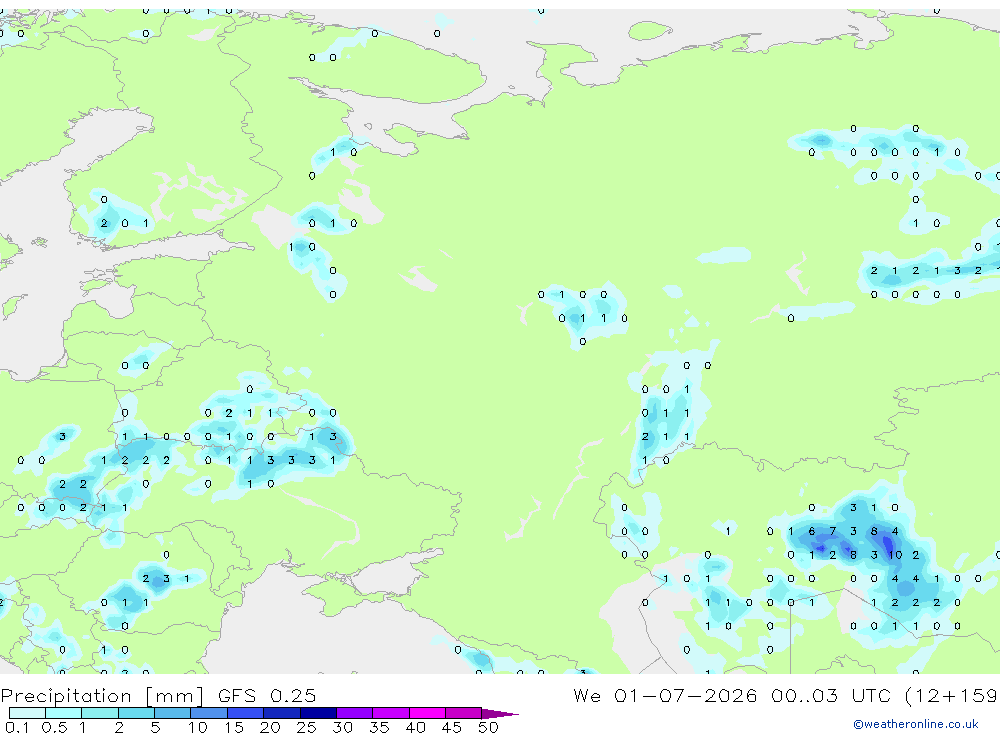
Task: Click the '35' legend scale label
Action: pyautogui.click(x=379, y=727)
